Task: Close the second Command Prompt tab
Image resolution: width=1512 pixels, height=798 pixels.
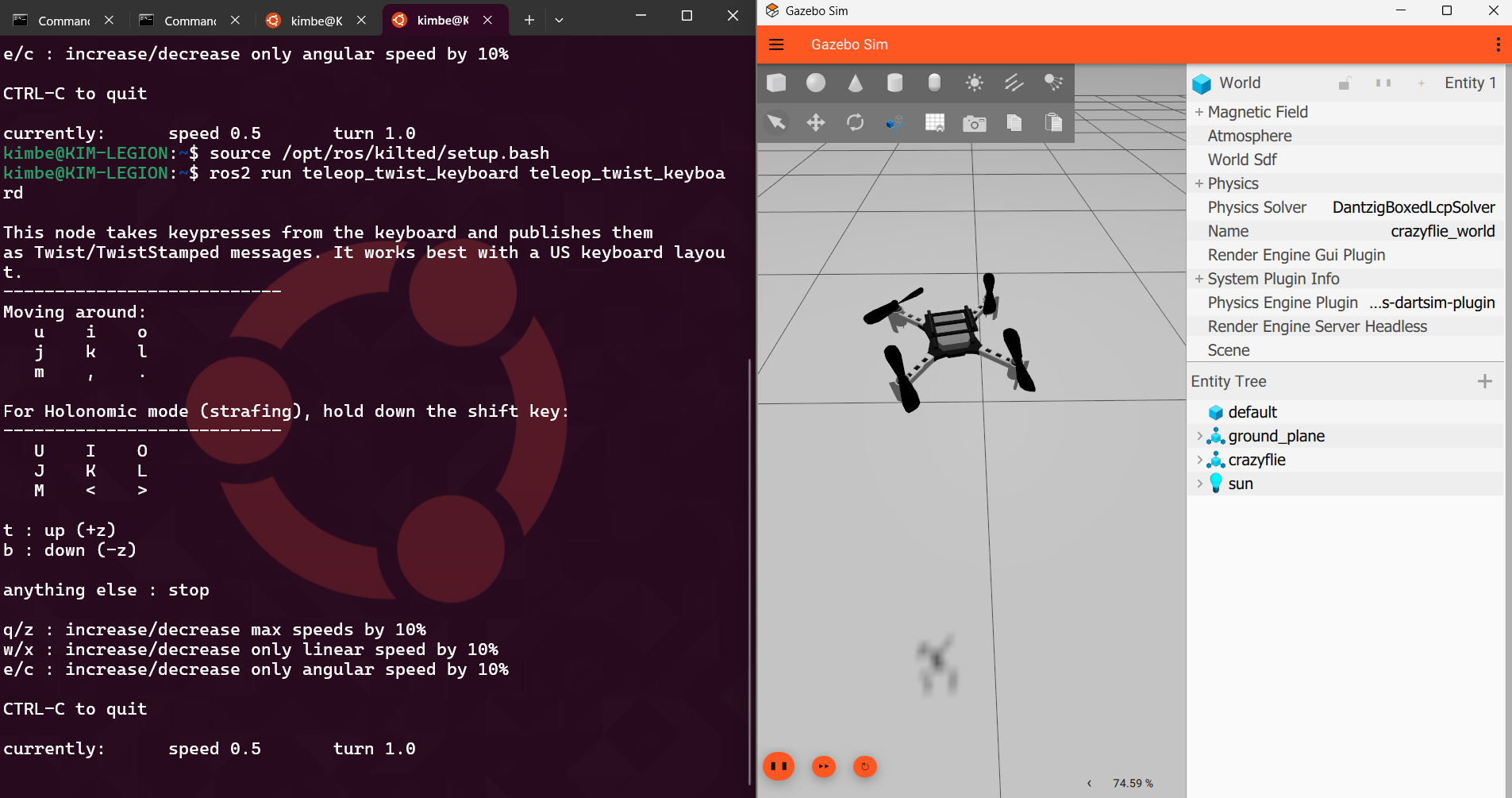Action: point(235,21)
